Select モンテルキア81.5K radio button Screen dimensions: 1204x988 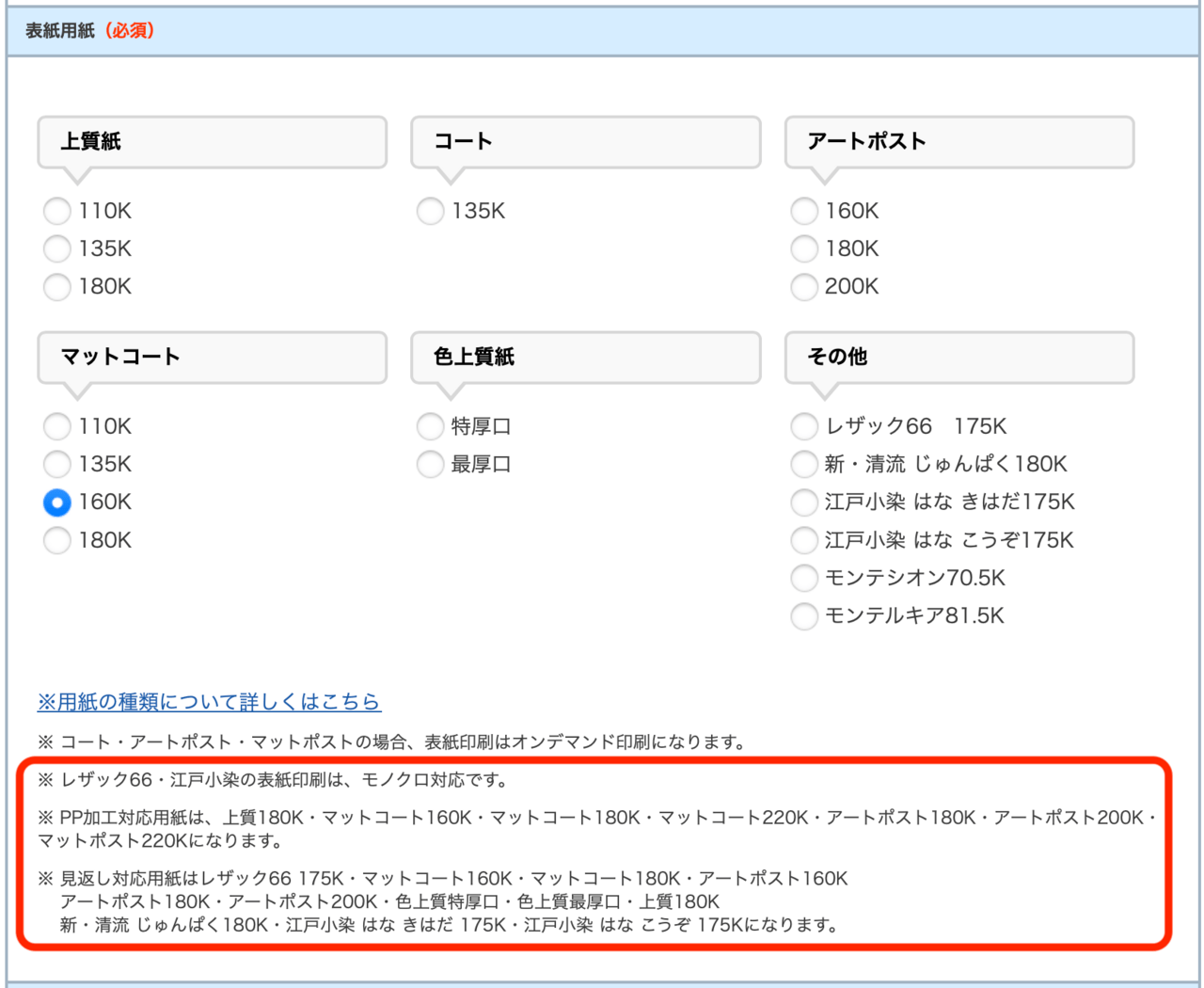point(804,615)
